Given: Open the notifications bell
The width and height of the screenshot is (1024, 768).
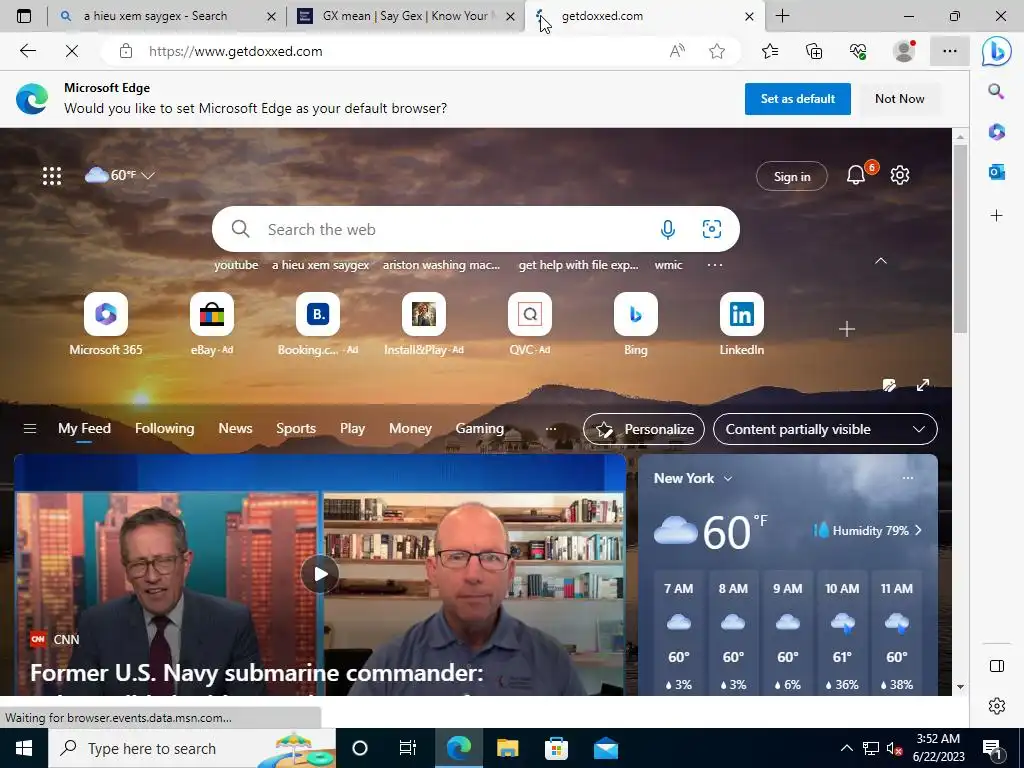Looking at the screenshot, I should point(856,175).
